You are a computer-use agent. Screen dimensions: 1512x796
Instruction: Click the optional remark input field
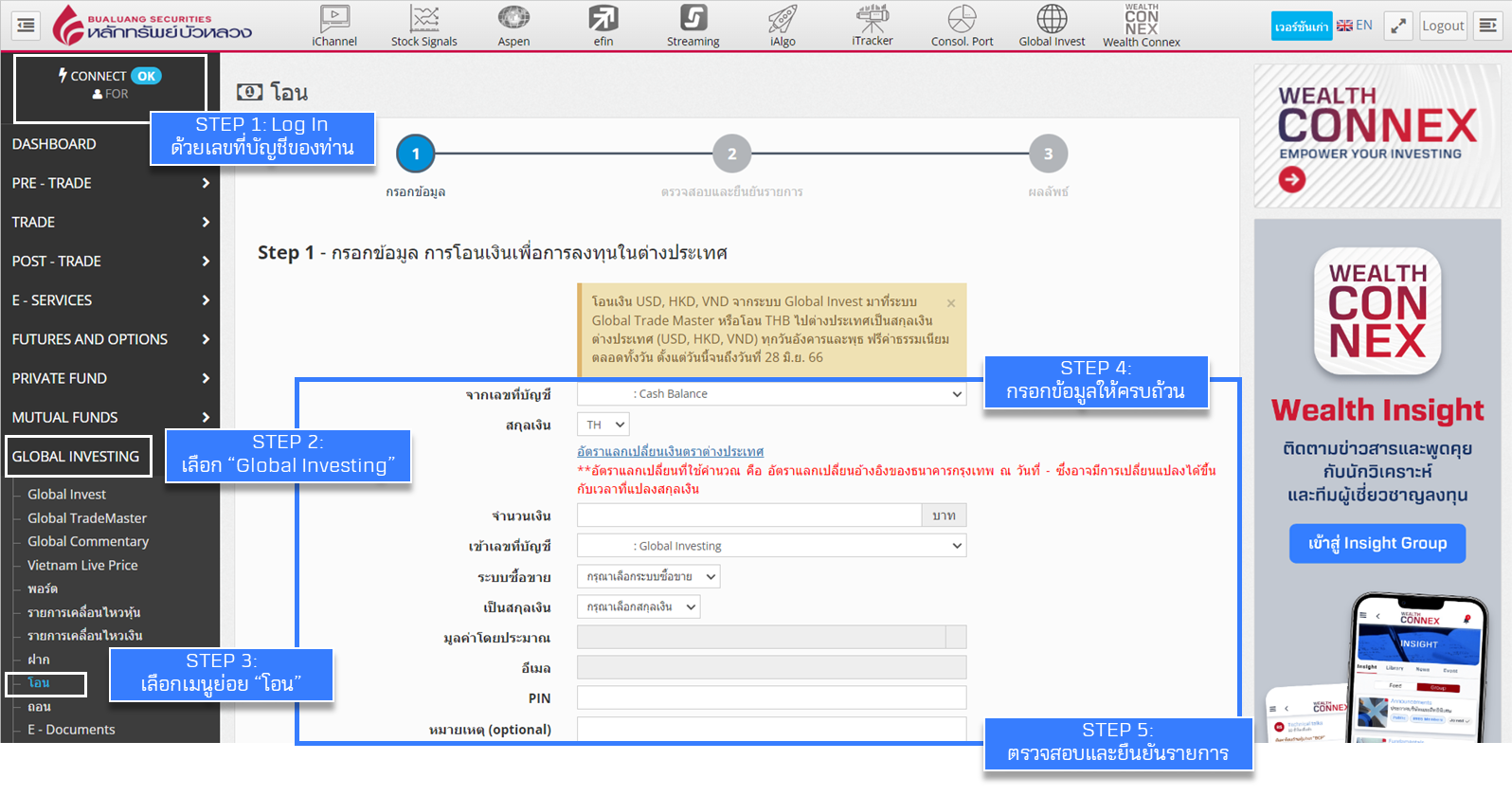(x=772, y=729)
